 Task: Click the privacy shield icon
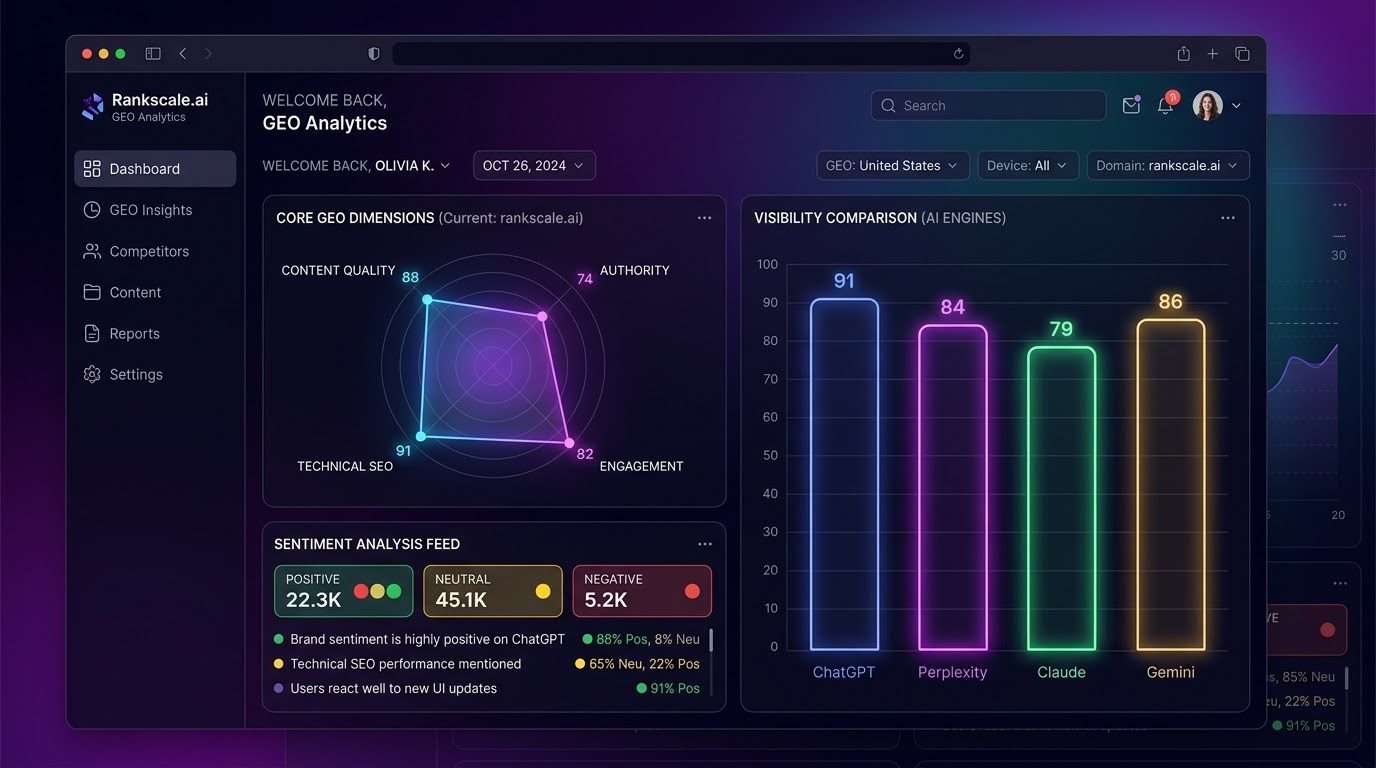(374, 54)
